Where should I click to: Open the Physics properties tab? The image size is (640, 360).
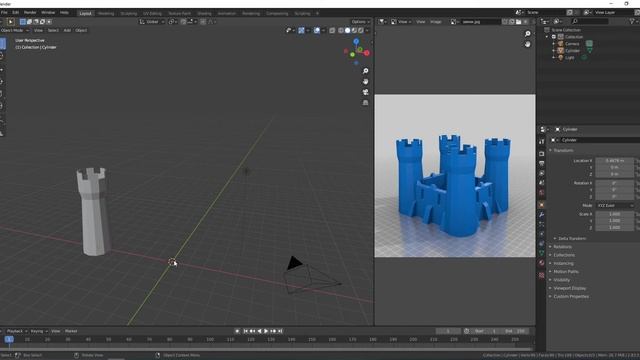tap(542, 234)
